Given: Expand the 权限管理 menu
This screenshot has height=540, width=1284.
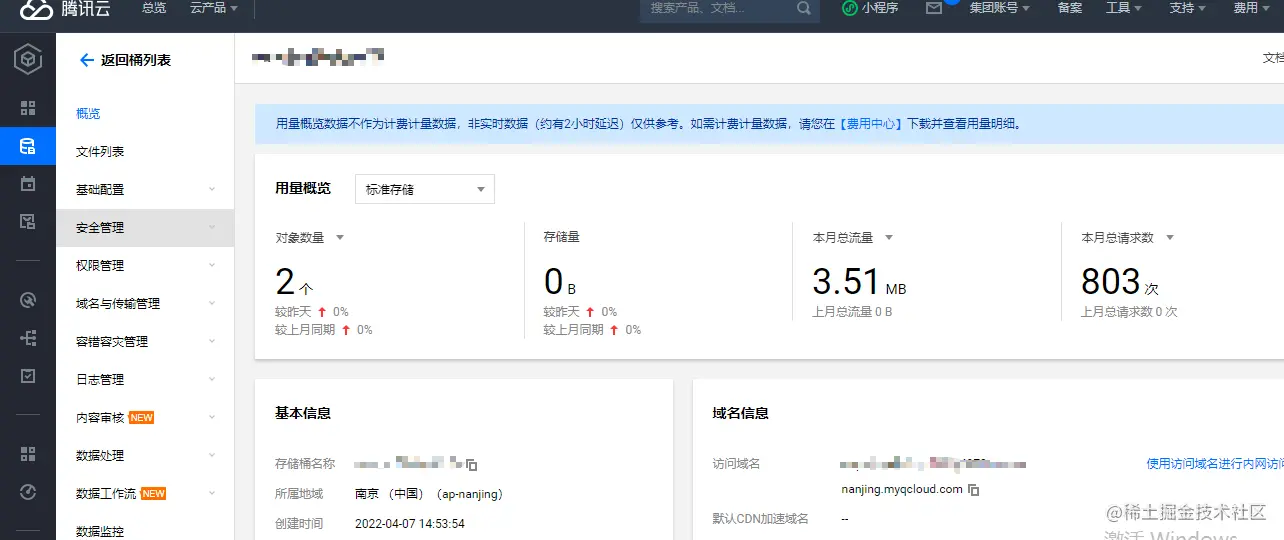Looking at the screenshot, I should point(145,265).
